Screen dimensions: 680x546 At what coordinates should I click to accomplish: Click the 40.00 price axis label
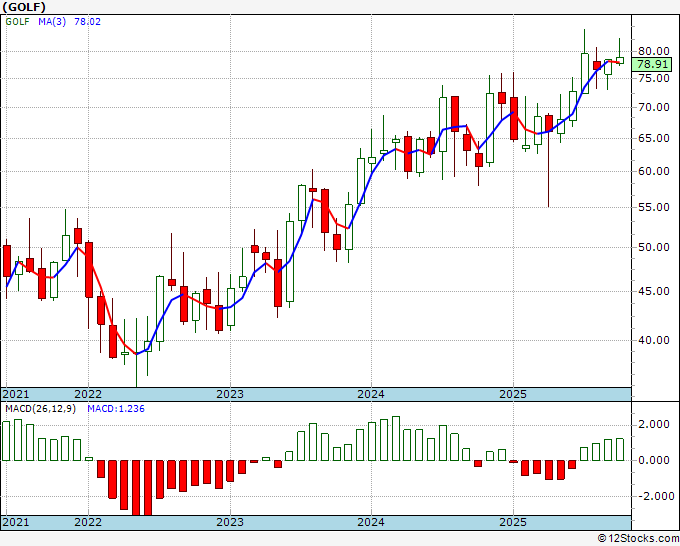click(x=654, y=340)
